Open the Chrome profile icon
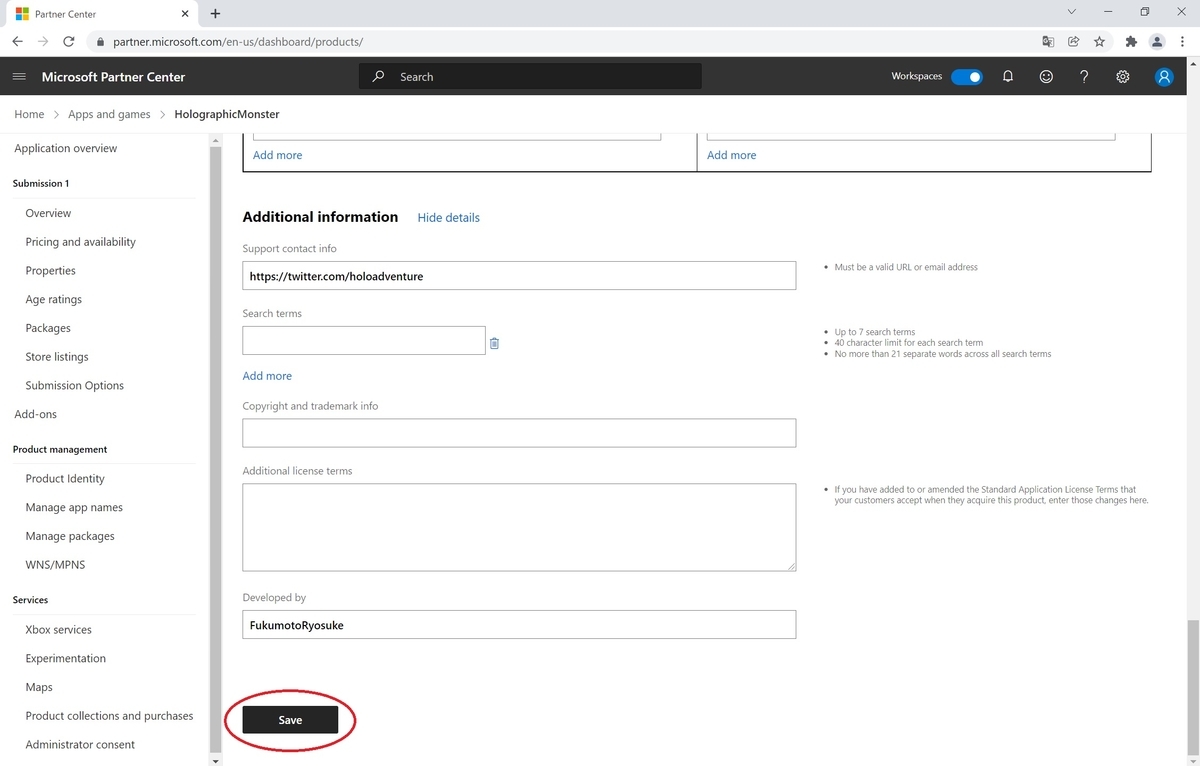 1157,42
